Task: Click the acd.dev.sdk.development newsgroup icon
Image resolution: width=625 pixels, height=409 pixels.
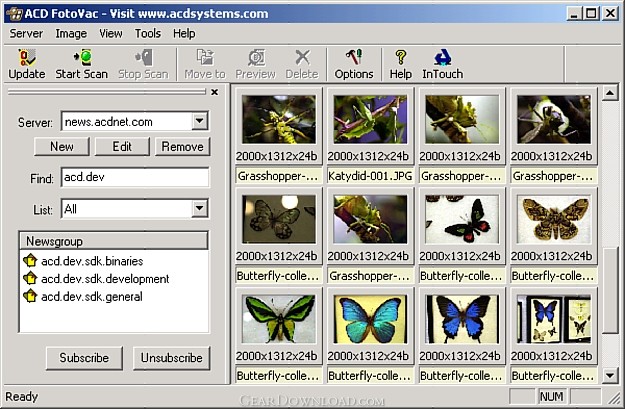Action: click(x=30, y=278)
